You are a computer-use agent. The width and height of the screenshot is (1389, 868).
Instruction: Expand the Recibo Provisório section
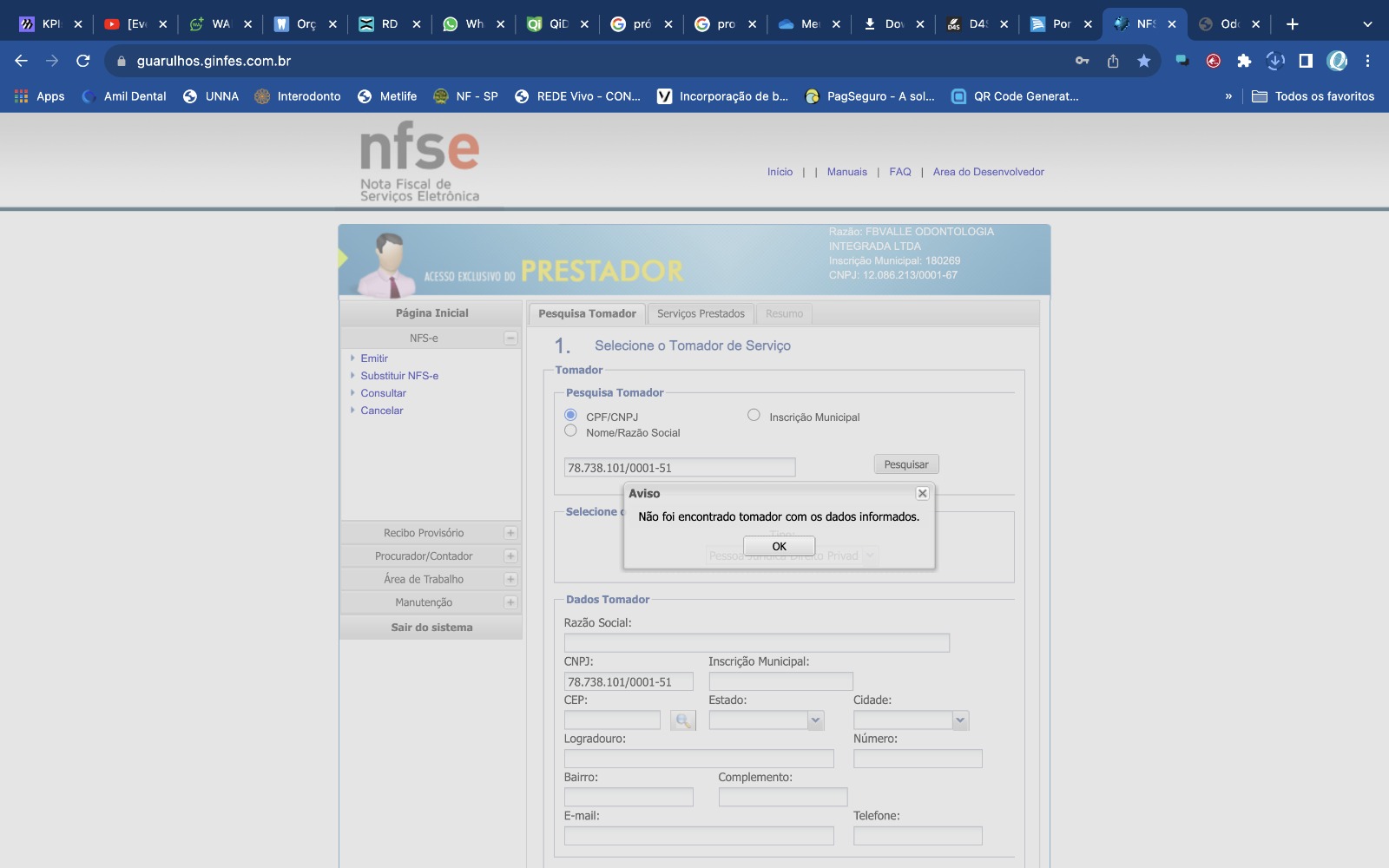pos(510,533)
